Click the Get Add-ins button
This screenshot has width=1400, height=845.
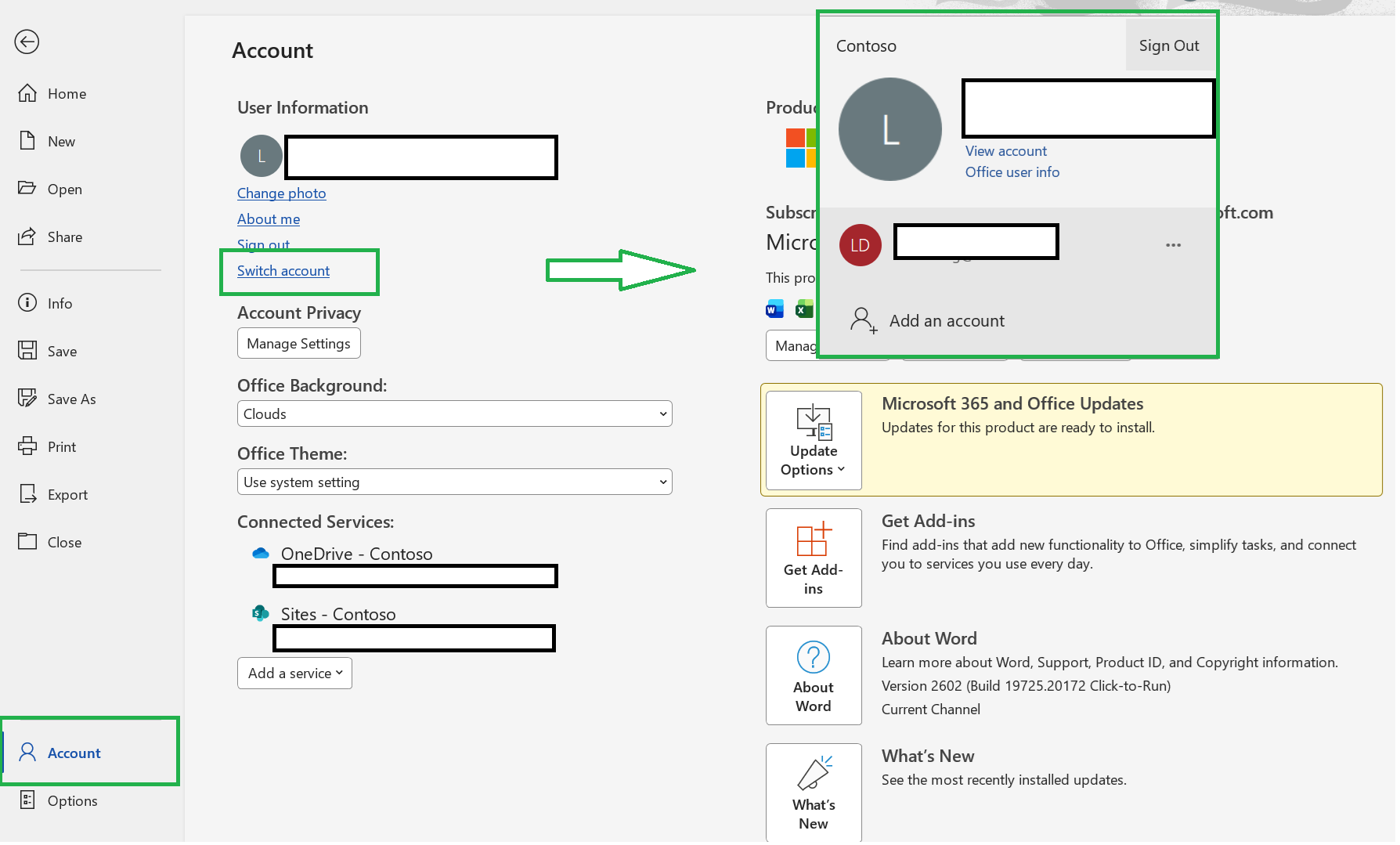[x=814, y=558]
